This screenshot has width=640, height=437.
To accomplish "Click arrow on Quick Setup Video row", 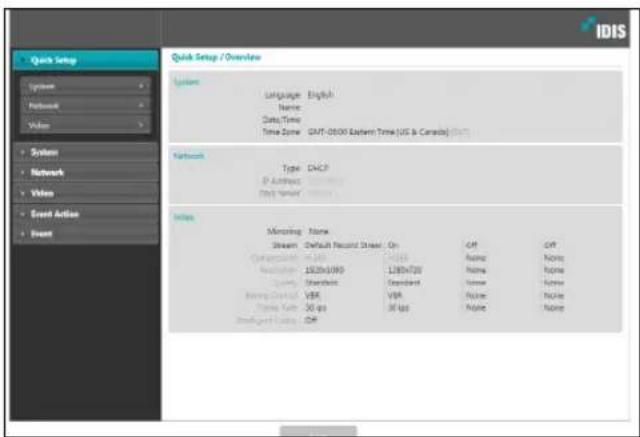I will (141, 125).
